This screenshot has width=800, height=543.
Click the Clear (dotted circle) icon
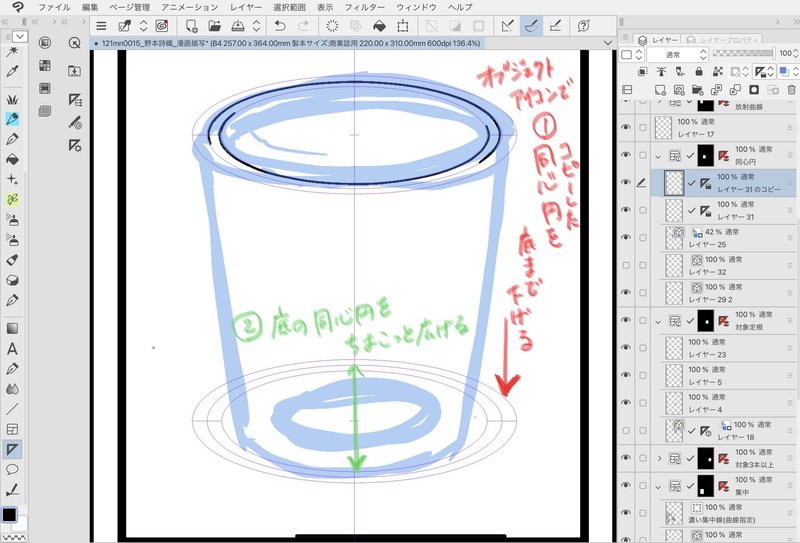tap(332, 26)
